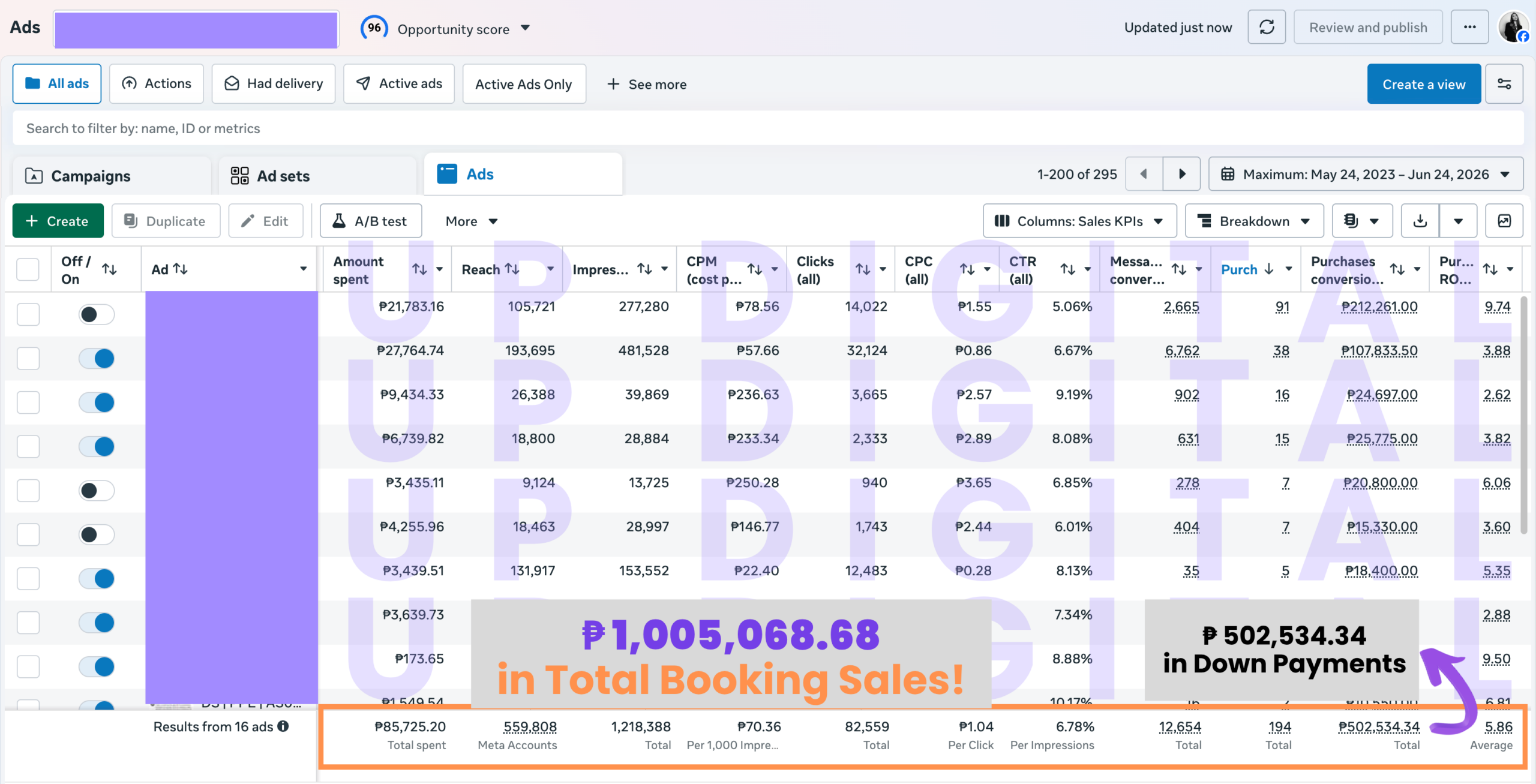The height and width of the screenshot is (784, 1536).
Task: Turn on the ₱21,783.16 ad toggle
Action: (x=96, y=314)
